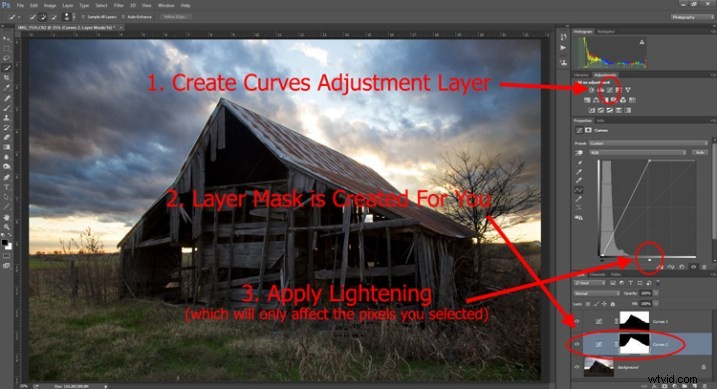
Task: Delete the adjustment with Properties trash icon
Action: (704, 267)
